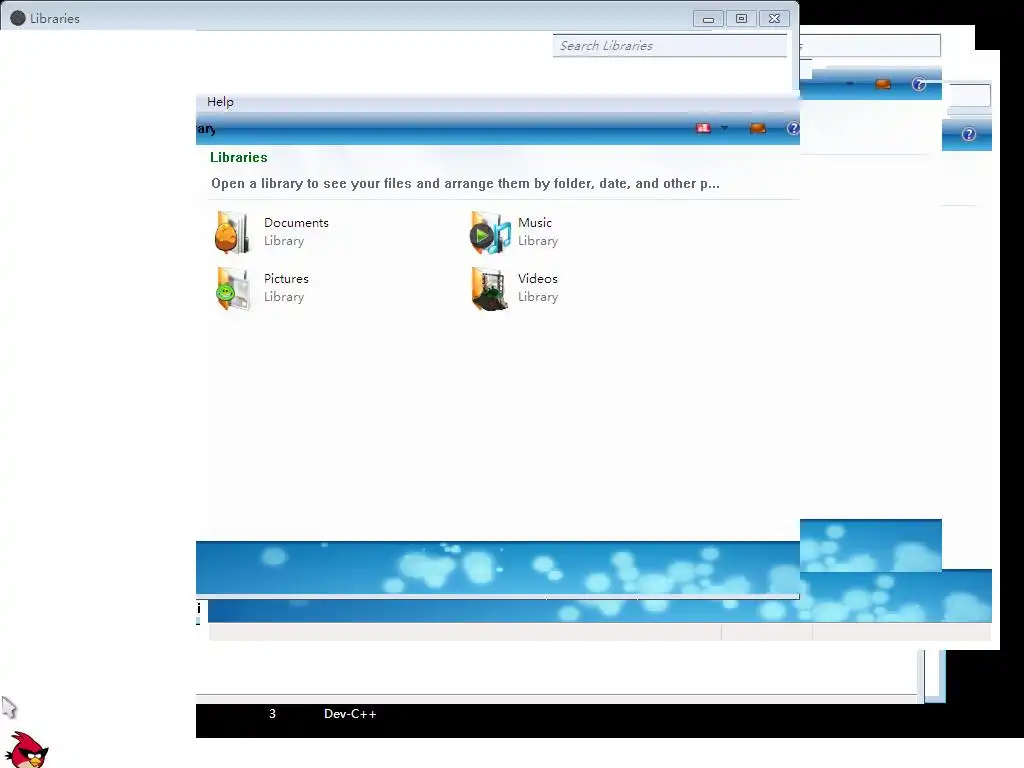Screen dimensions: 1024x768
Task: Open the Documents library folder icon
Action: [x=232, y=232]
